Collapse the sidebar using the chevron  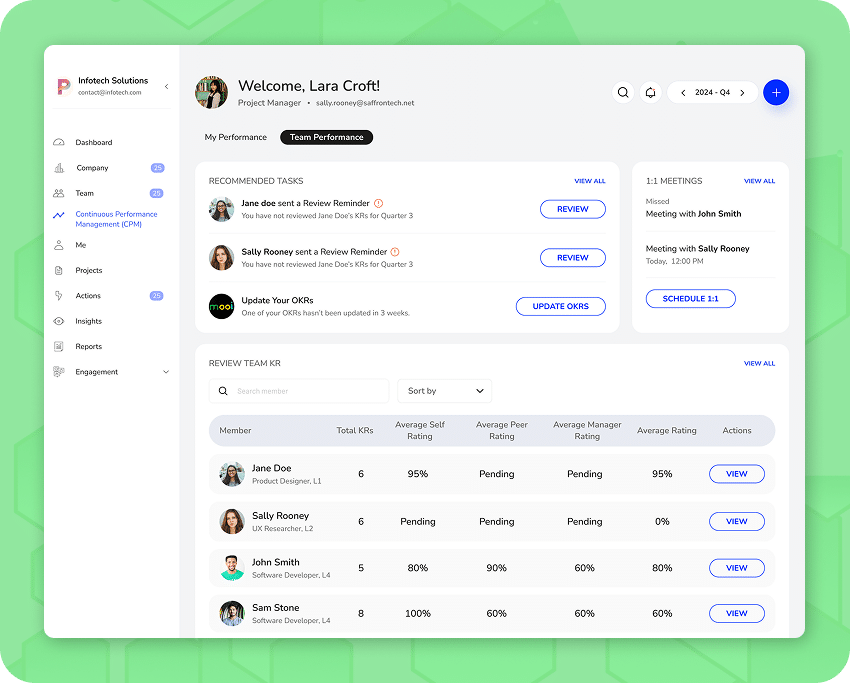point(166,87)
